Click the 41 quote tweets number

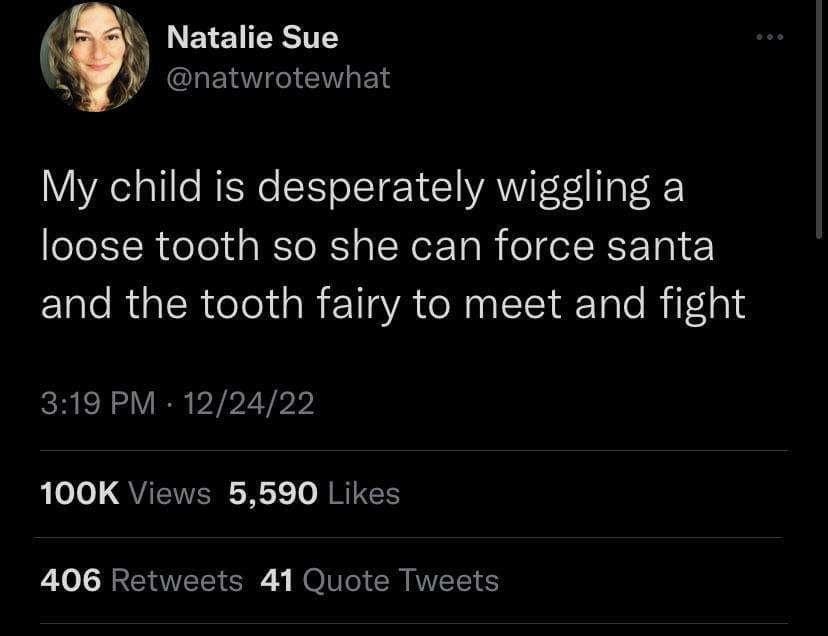pyautogui.click(x=275, y=580)
